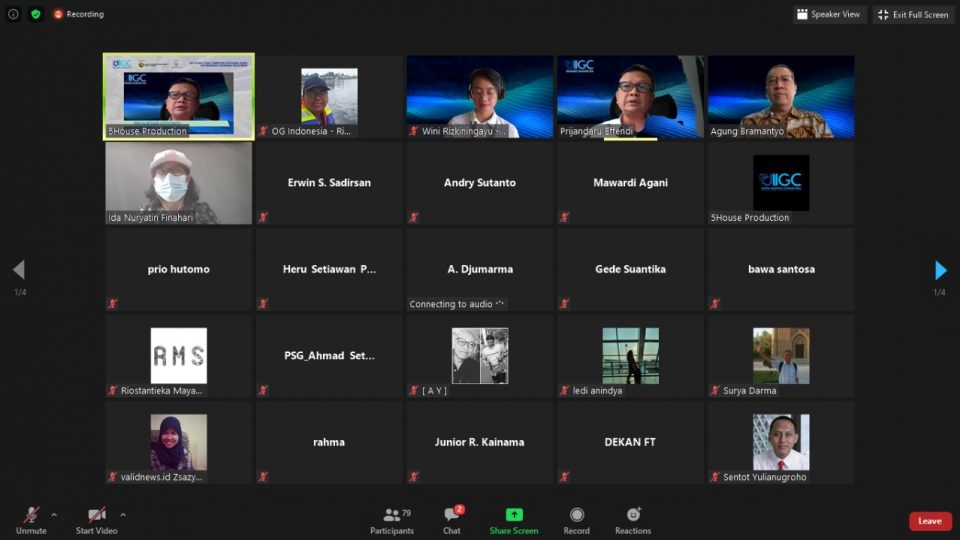Click the DEKAN FT participant tile
Screen dimensions: 960x540
pyautogui.click(x=630, y=442)
